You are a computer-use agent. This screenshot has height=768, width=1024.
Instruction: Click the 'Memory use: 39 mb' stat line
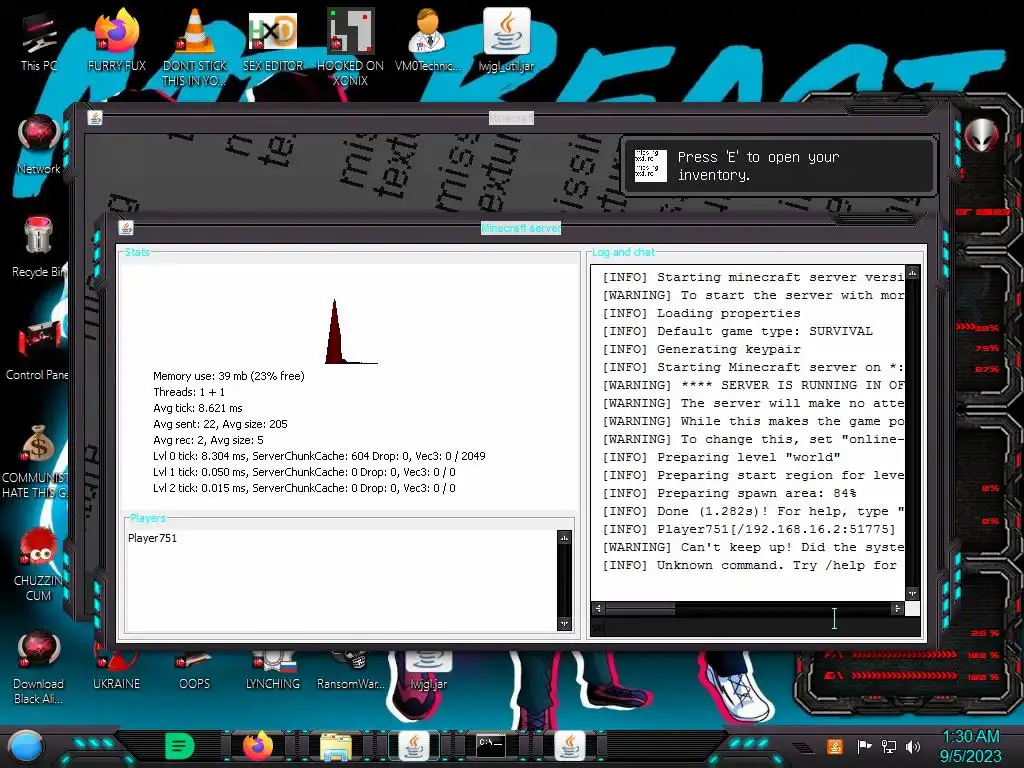229,376
